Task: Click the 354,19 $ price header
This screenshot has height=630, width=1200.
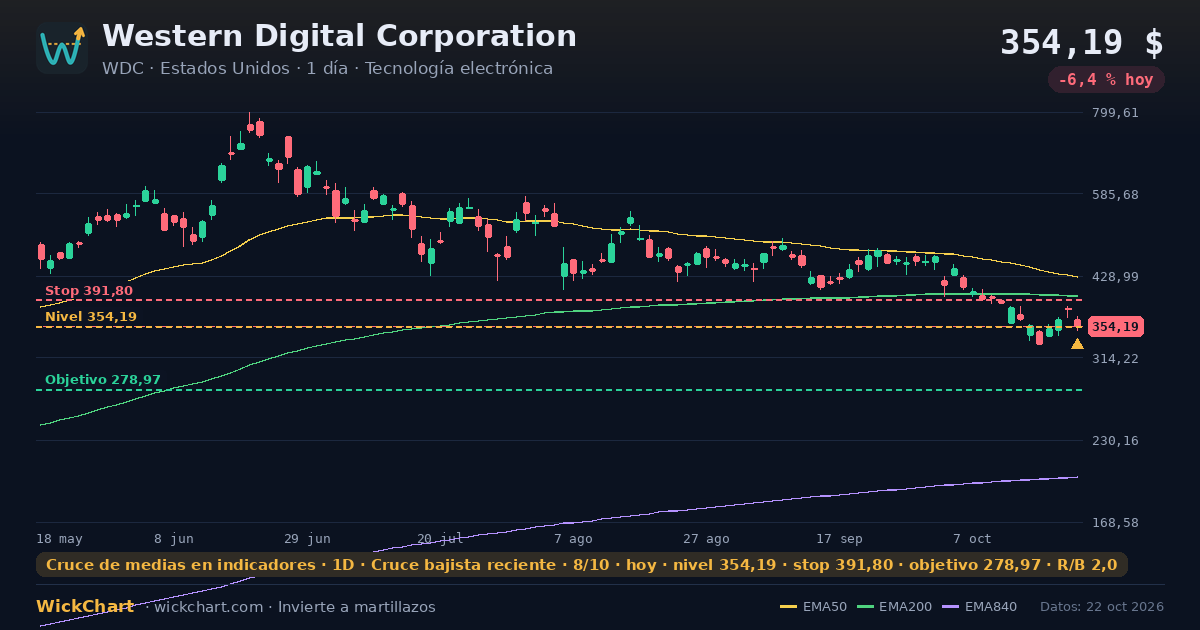Action: tap(1082, 43)
